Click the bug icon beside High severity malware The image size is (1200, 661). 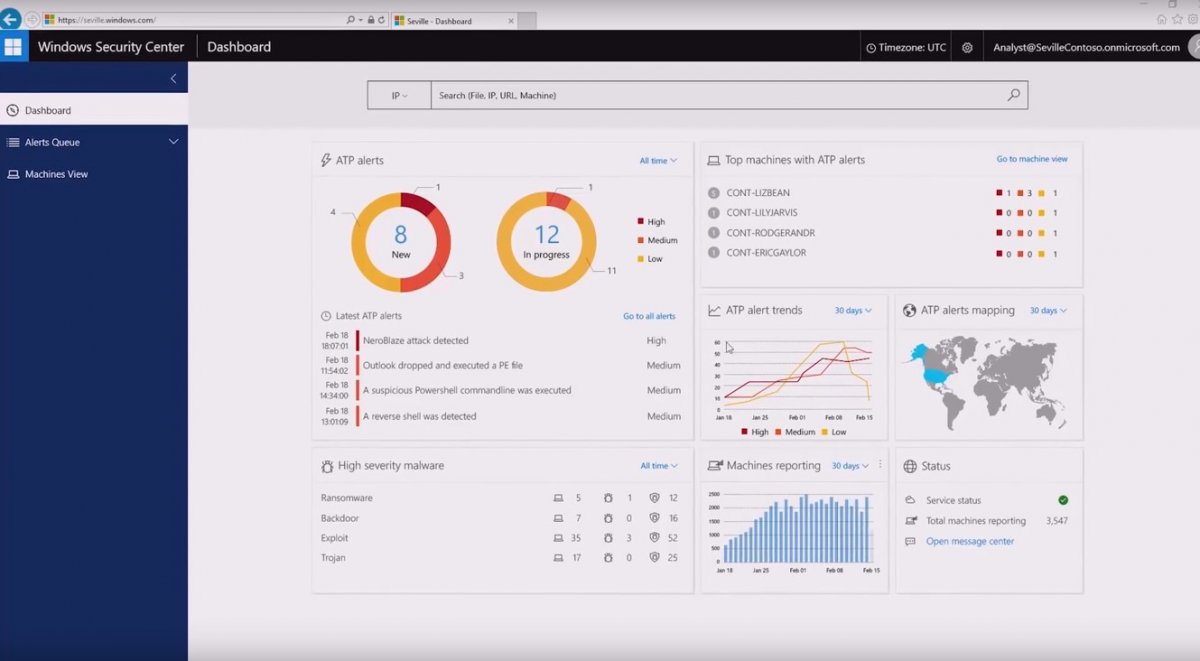(x=327, y=466)
